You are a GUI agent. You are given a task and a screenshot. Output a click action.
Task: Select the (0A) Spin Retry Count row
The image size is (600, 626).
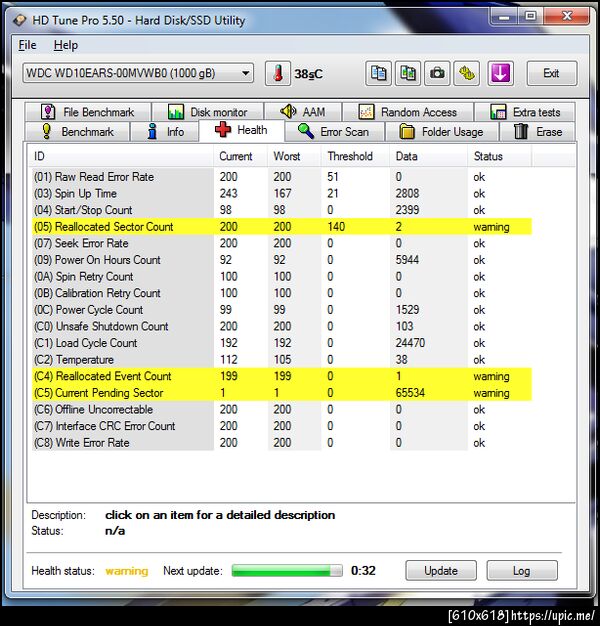(x=282, y=277)
